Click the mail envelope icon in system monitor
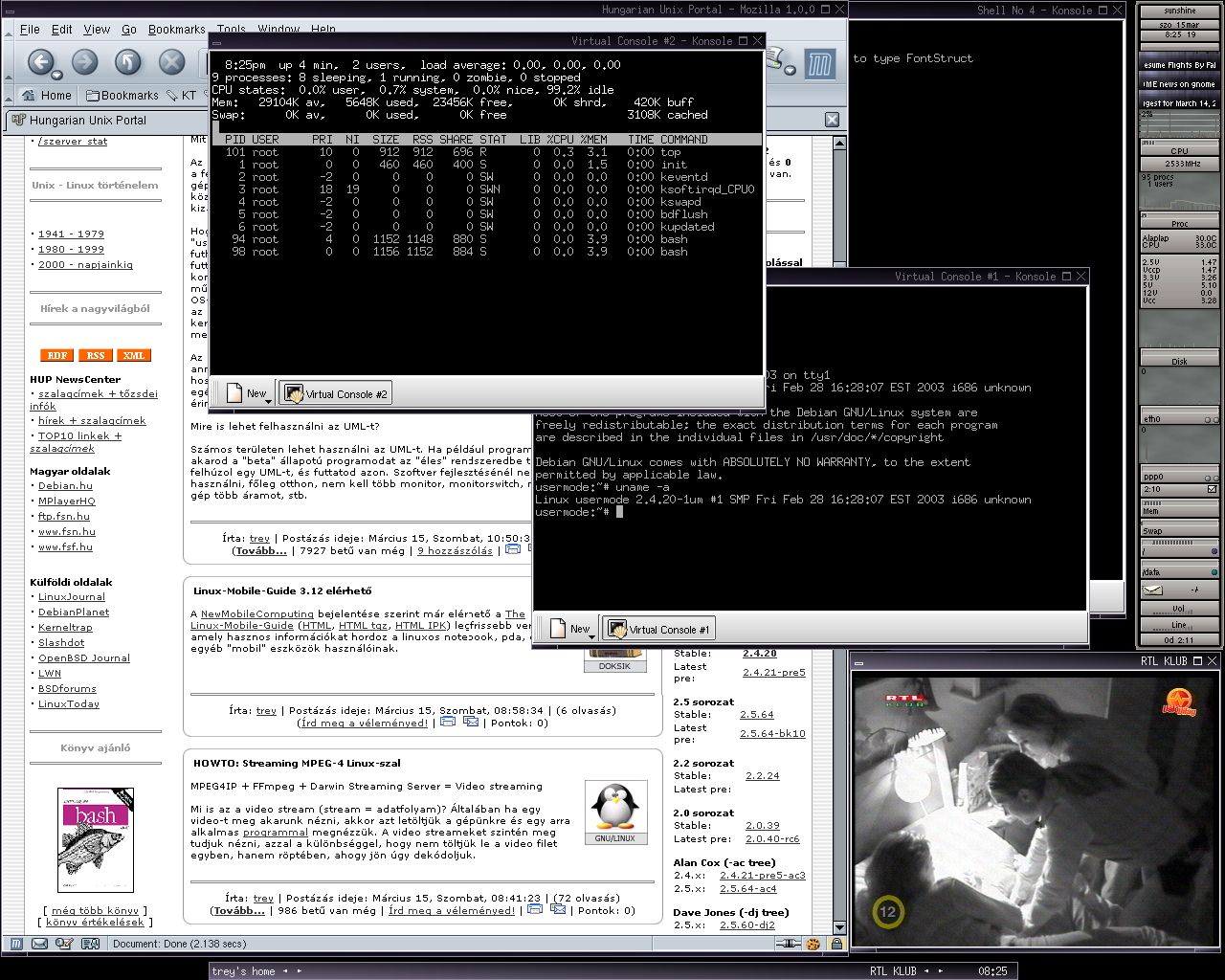1225x980 pixels. [1153, 590]
